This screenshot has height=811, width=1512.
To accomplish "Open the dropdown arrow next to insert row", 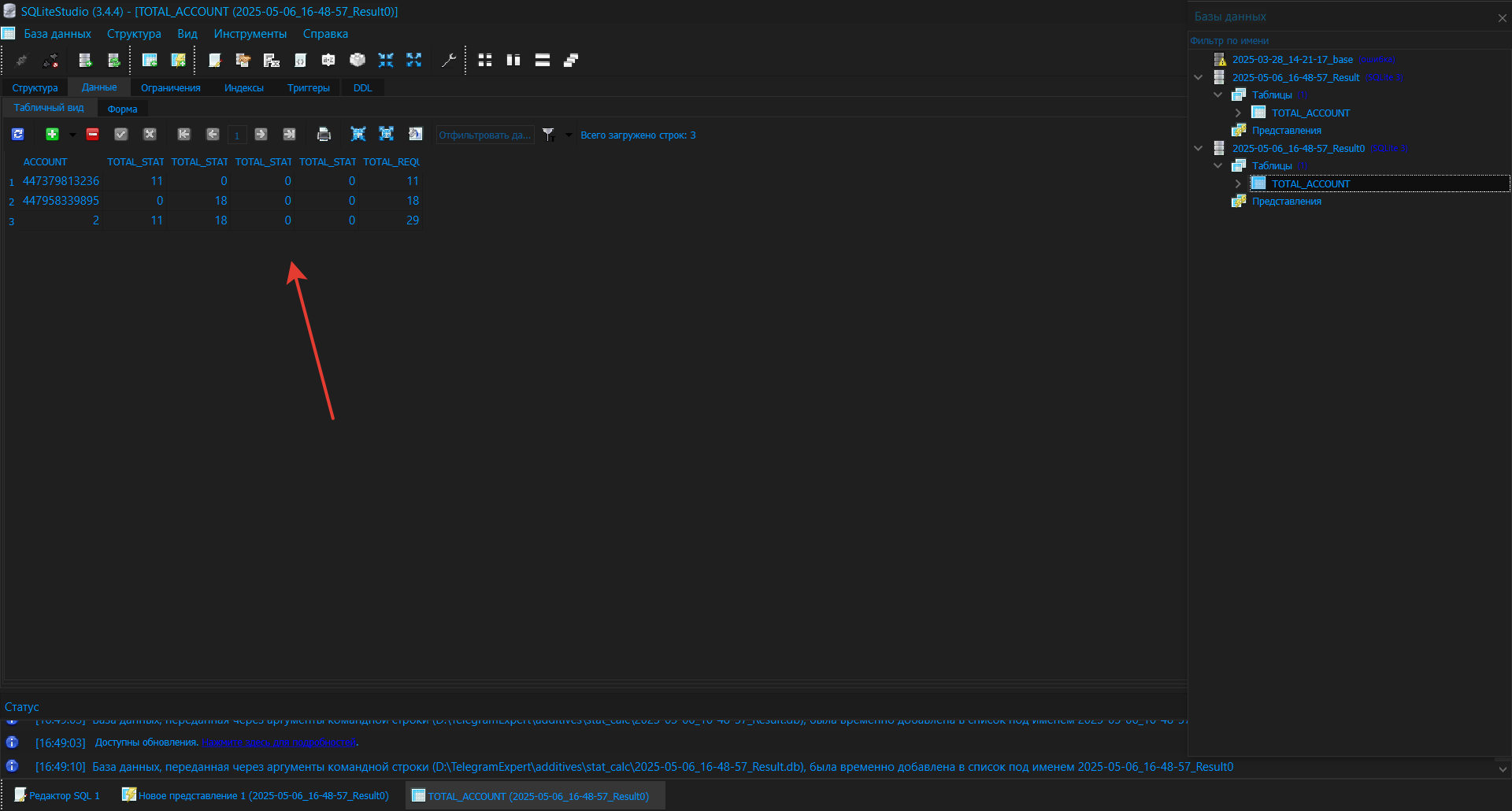I will (72, 135).
